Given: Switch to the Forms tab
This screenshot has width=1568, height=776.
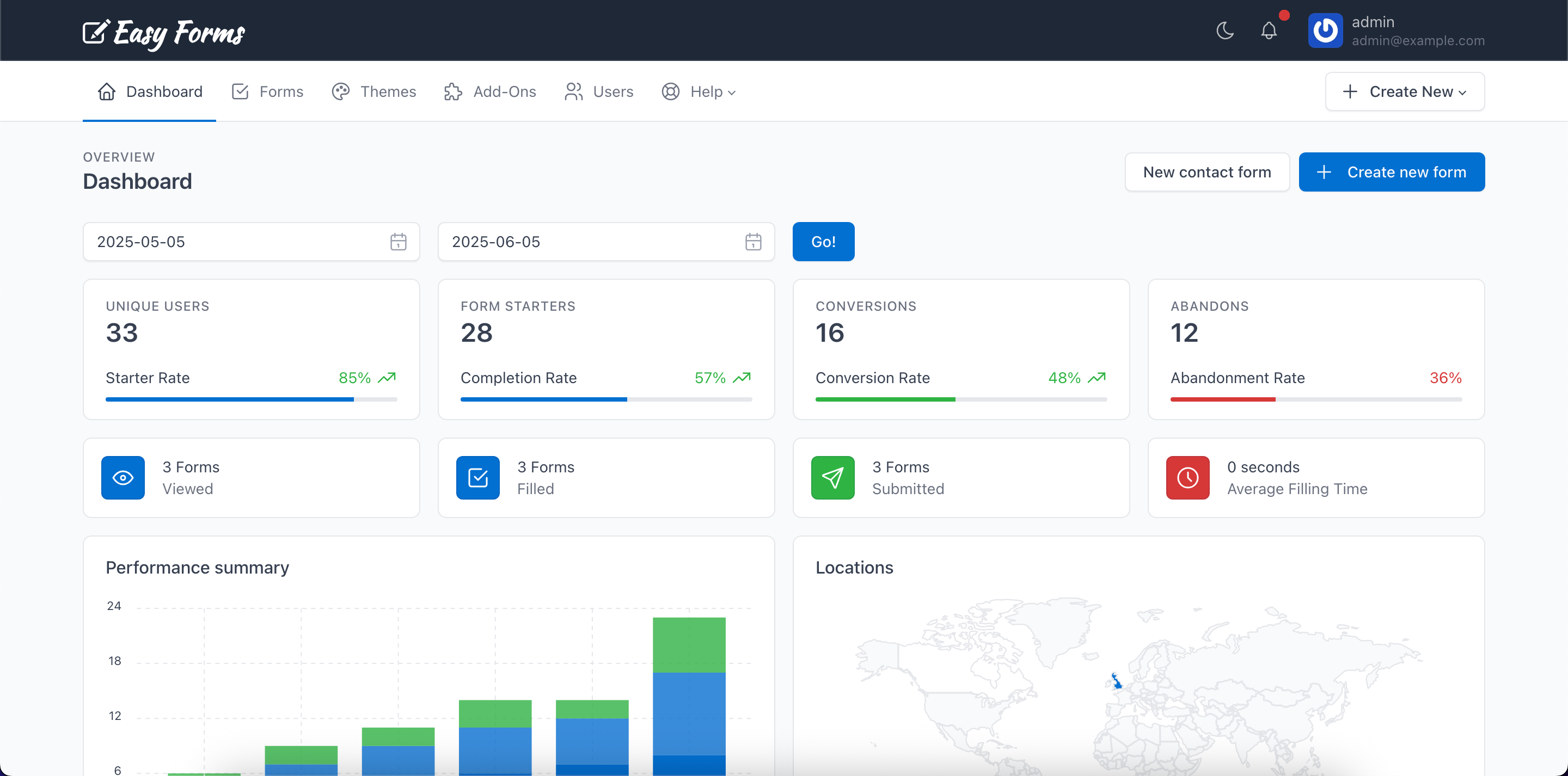Looking at the screenshot, I should [x=267, y=91].
